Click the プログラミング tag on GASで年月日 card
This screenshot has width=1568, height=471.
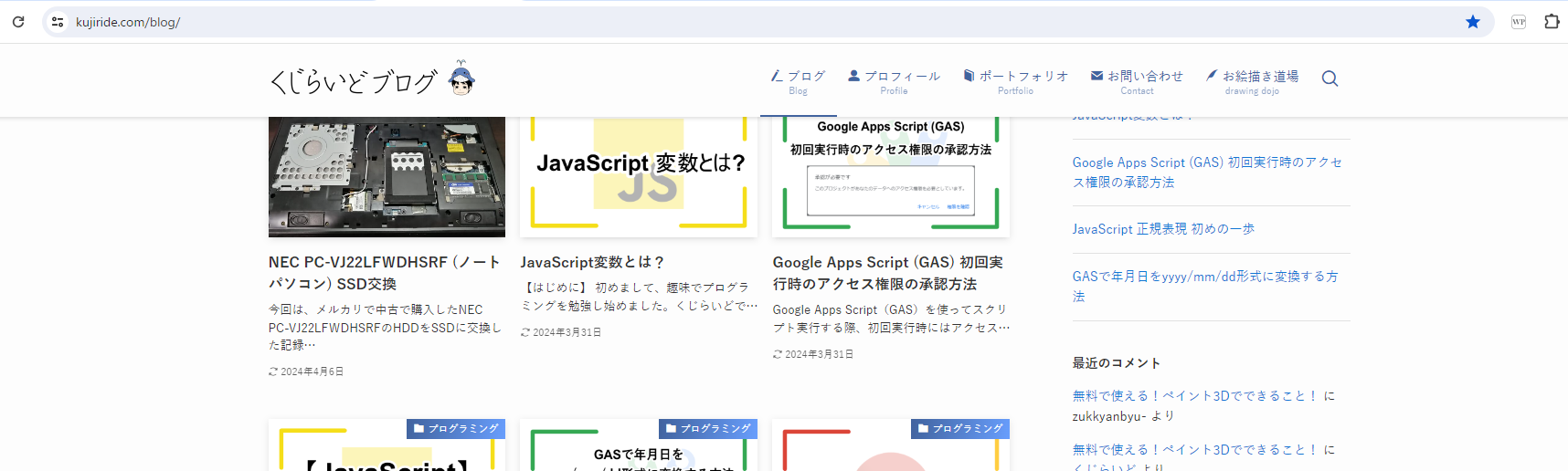coord(708,428)
